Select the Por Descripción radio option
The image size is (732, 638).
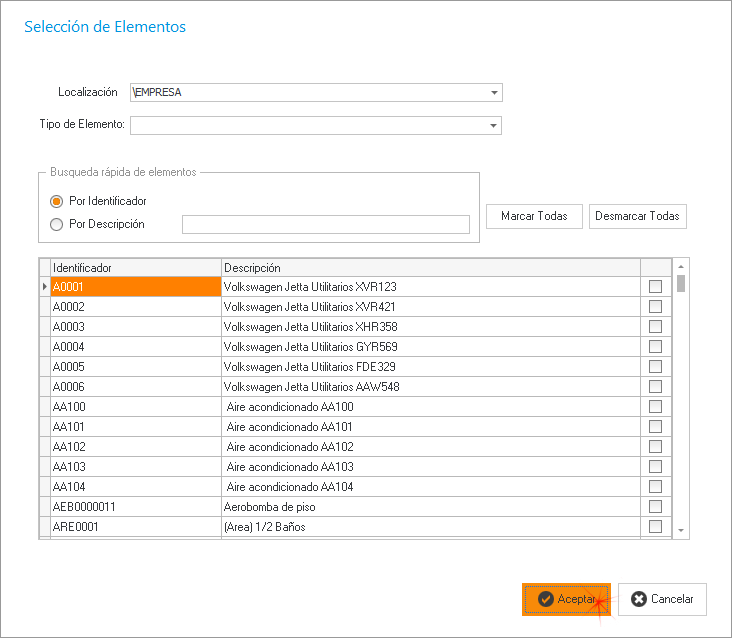pos(57,224)
